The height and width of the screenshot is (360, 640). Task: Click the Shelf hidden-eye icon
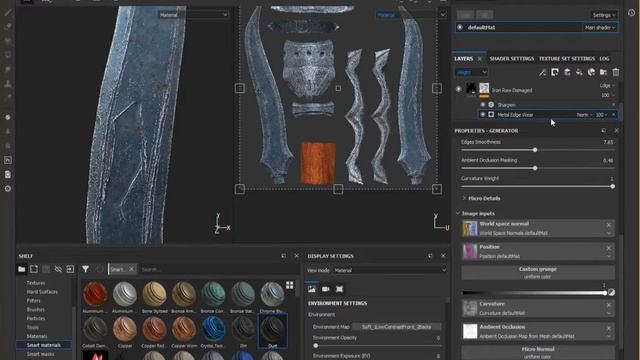[x=58, y=269]
